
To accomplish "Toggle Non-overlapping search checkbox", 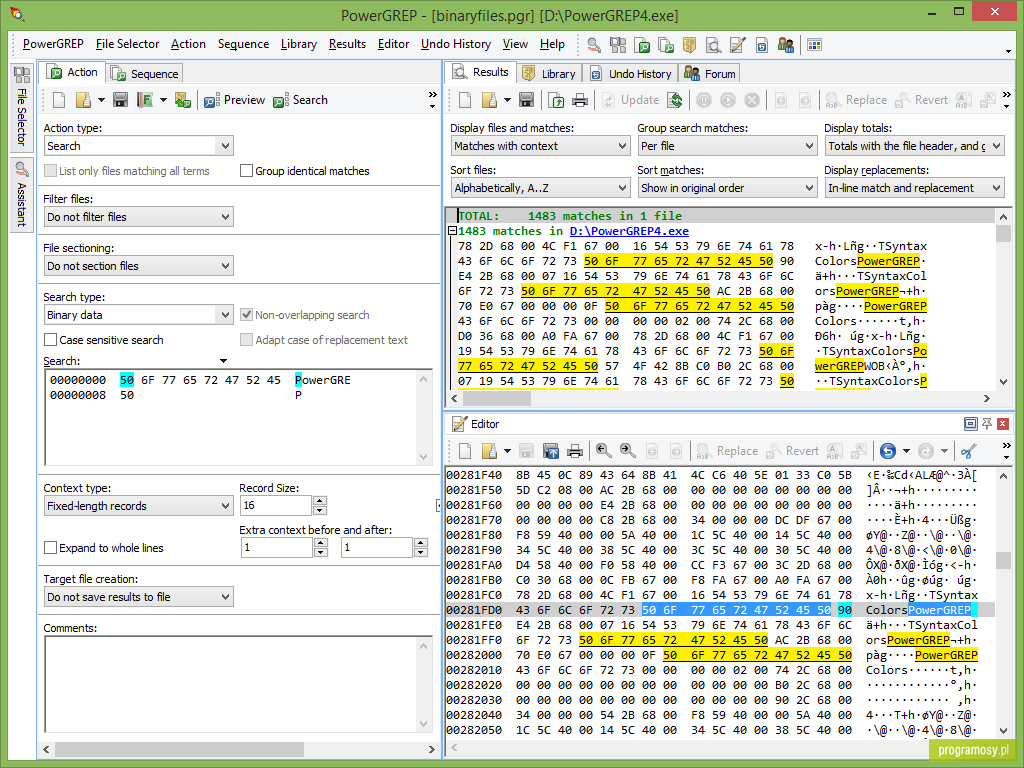I will coord(246,315).
